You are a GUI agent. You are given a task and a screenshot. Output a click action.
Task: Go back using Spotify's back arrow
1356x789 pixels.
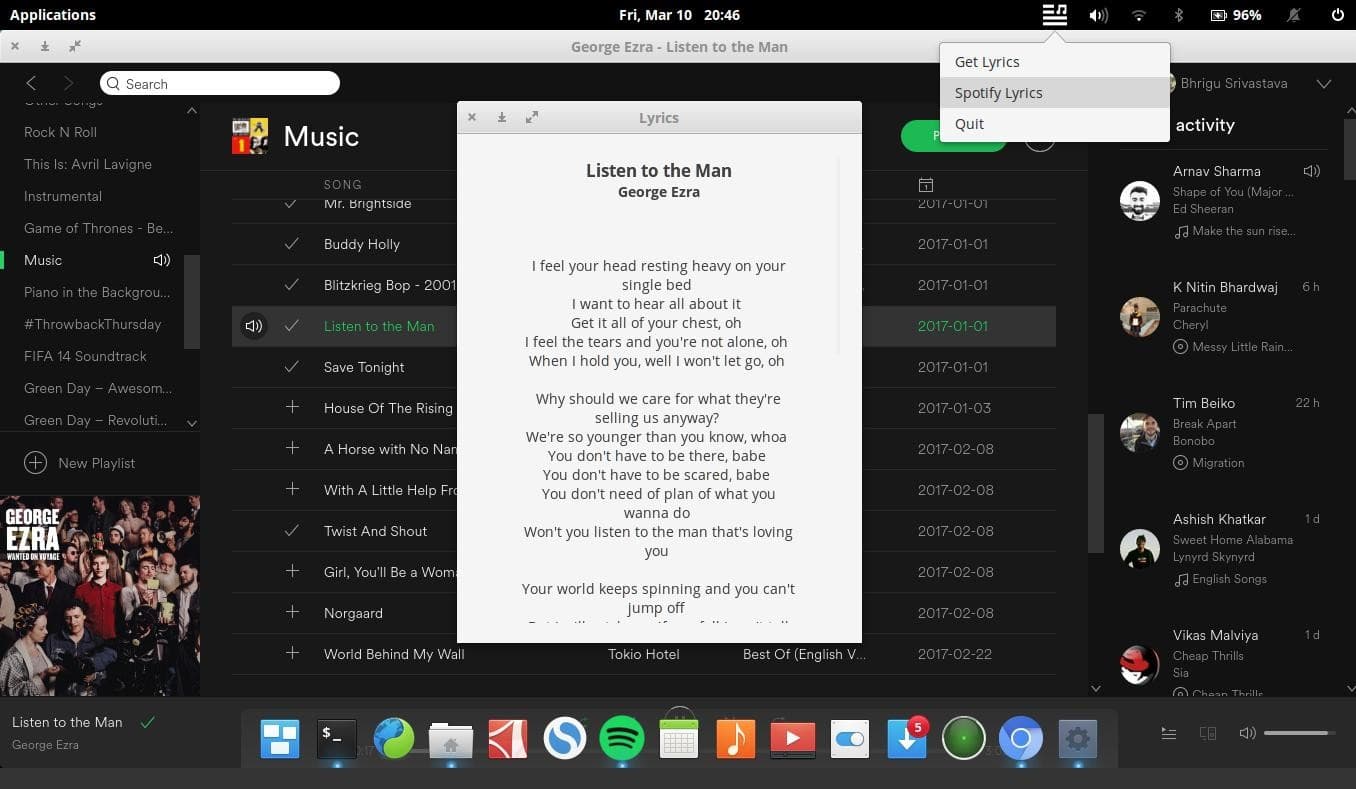click(31, 83)
